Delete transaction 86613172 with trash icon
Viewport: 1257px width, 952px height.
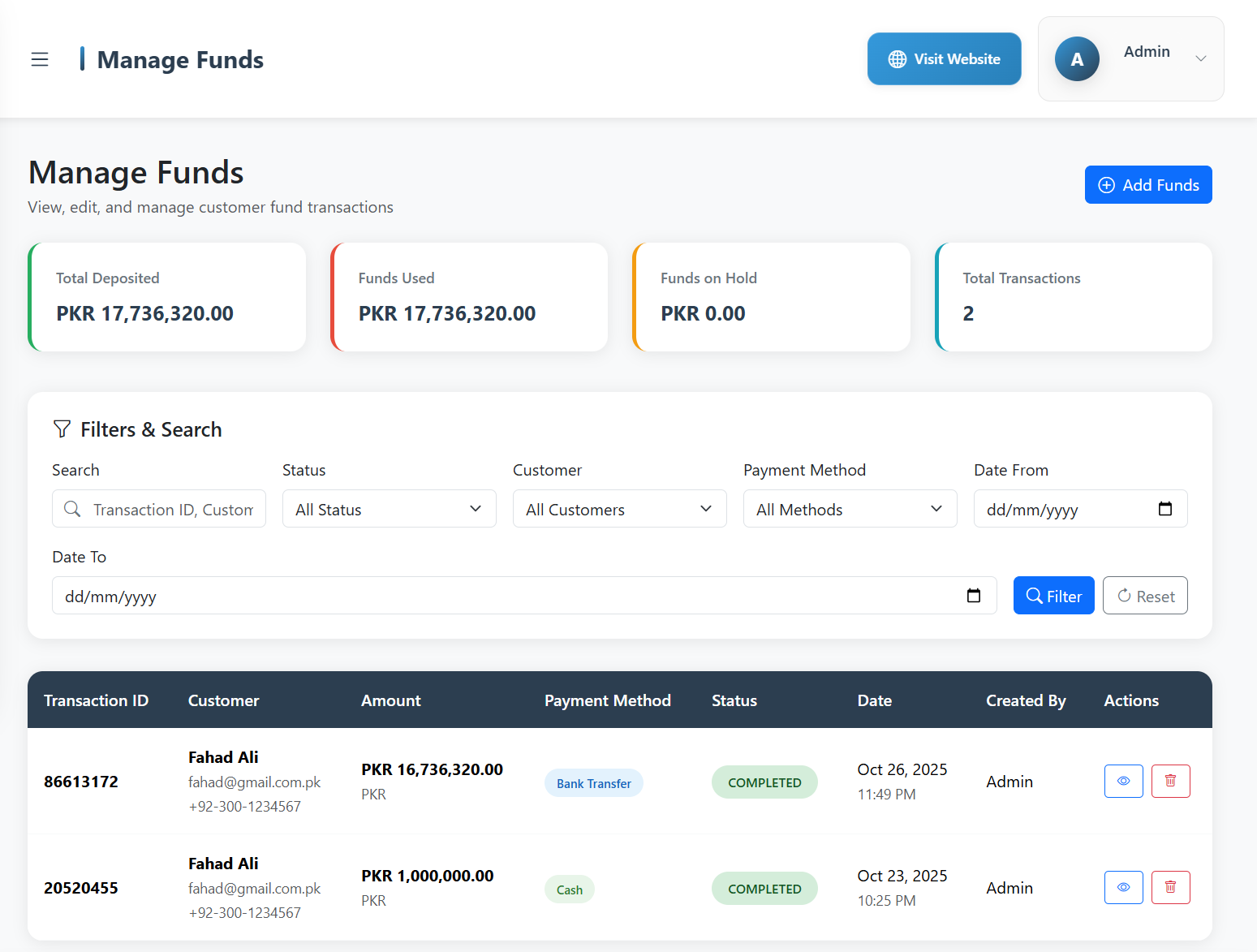(x=1170, y=781)
